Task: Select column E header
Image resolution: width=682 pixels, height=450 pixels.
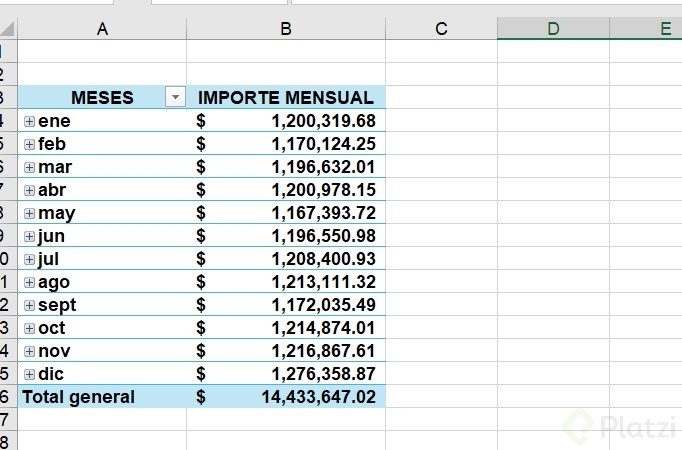Action: pyautogui.click(x=646, y=29)
